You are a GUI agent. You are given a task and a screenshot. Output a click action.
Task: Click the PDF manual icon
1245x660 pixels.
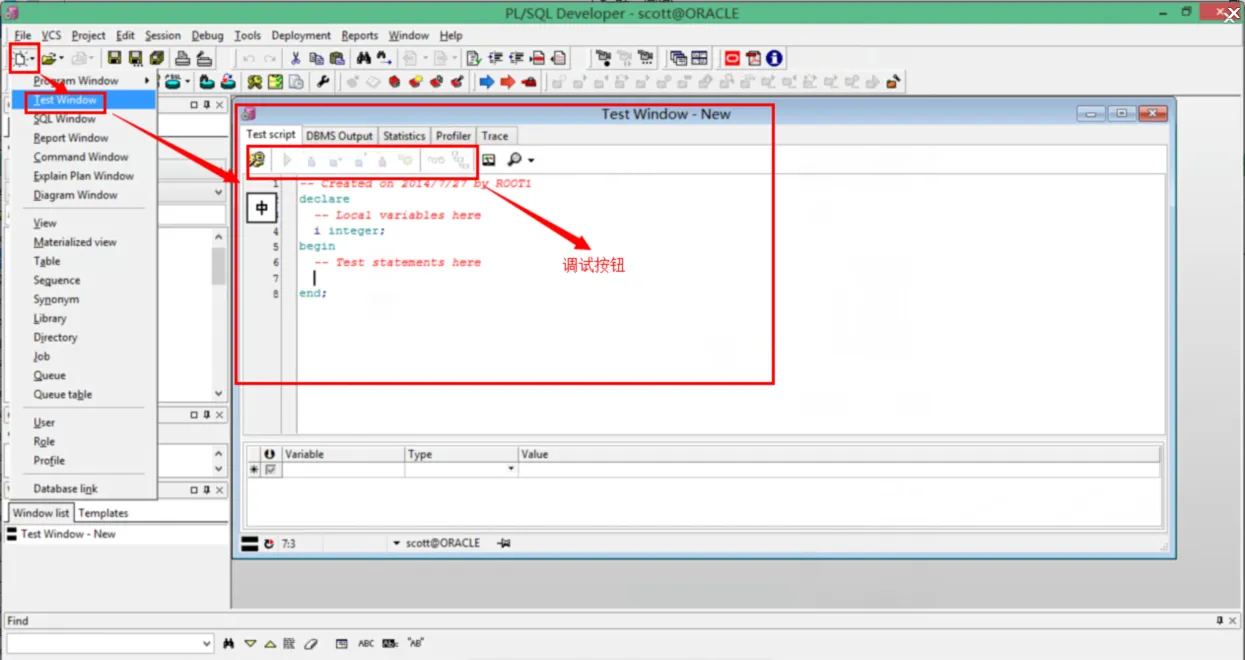pos(754,58)
